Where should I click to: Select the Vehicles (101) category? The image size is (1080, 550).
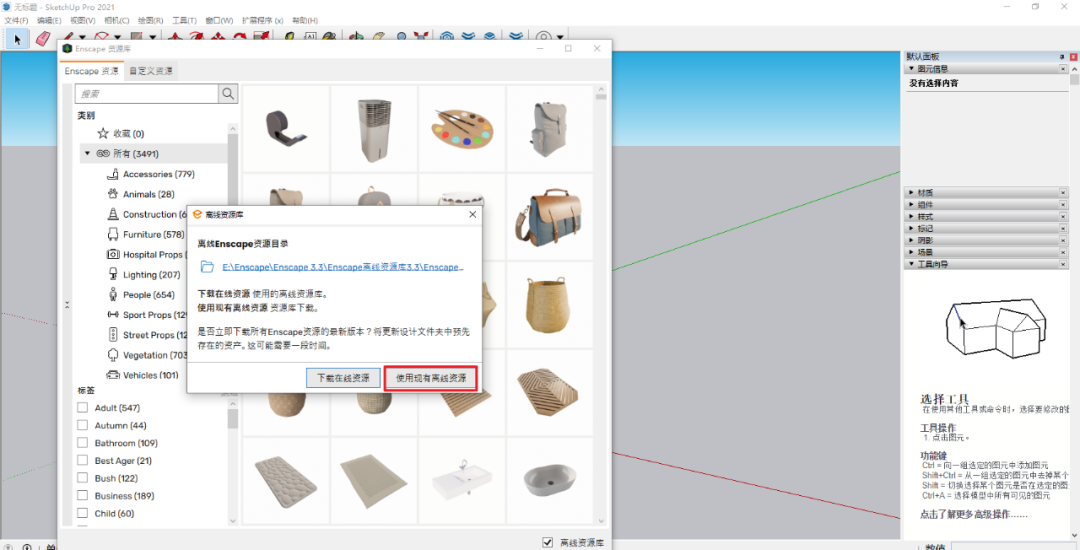(150, 375)
